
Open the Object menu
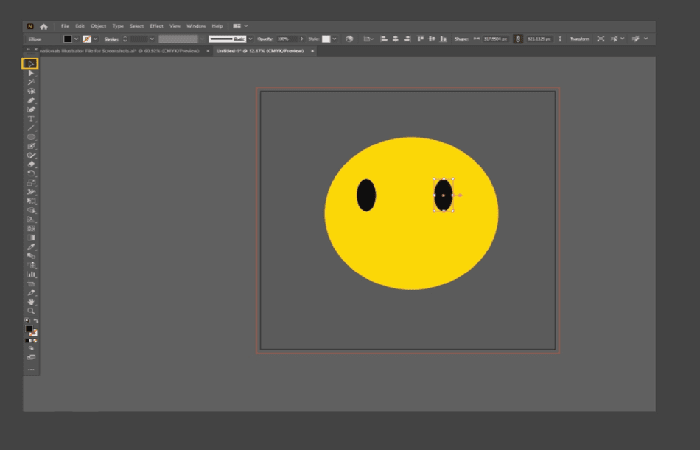coord(98,26)
